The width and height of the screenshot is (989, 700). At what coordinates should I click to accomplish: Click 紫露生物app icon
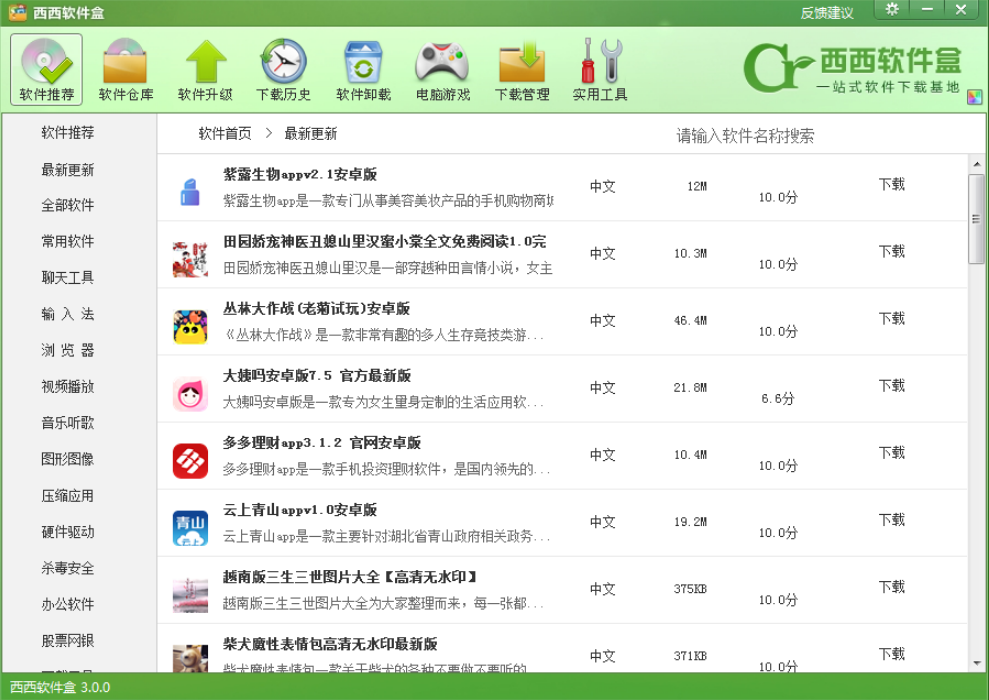tap(190, 192)
